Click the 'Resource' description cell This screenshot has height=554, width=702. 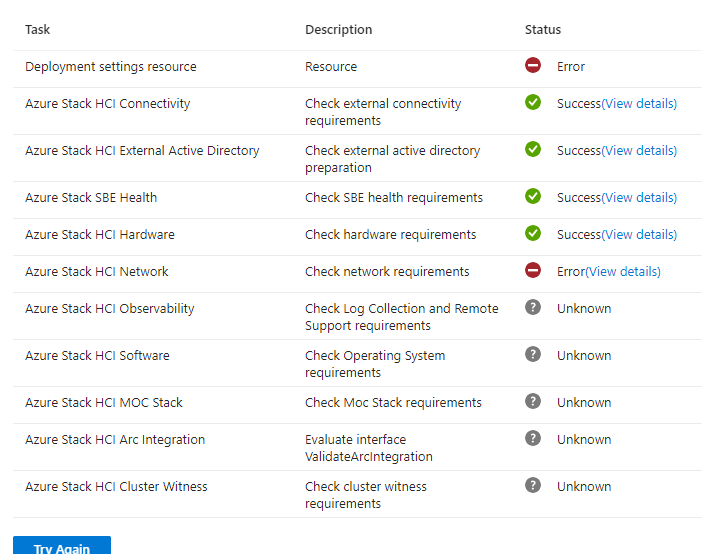click(331, 67)
